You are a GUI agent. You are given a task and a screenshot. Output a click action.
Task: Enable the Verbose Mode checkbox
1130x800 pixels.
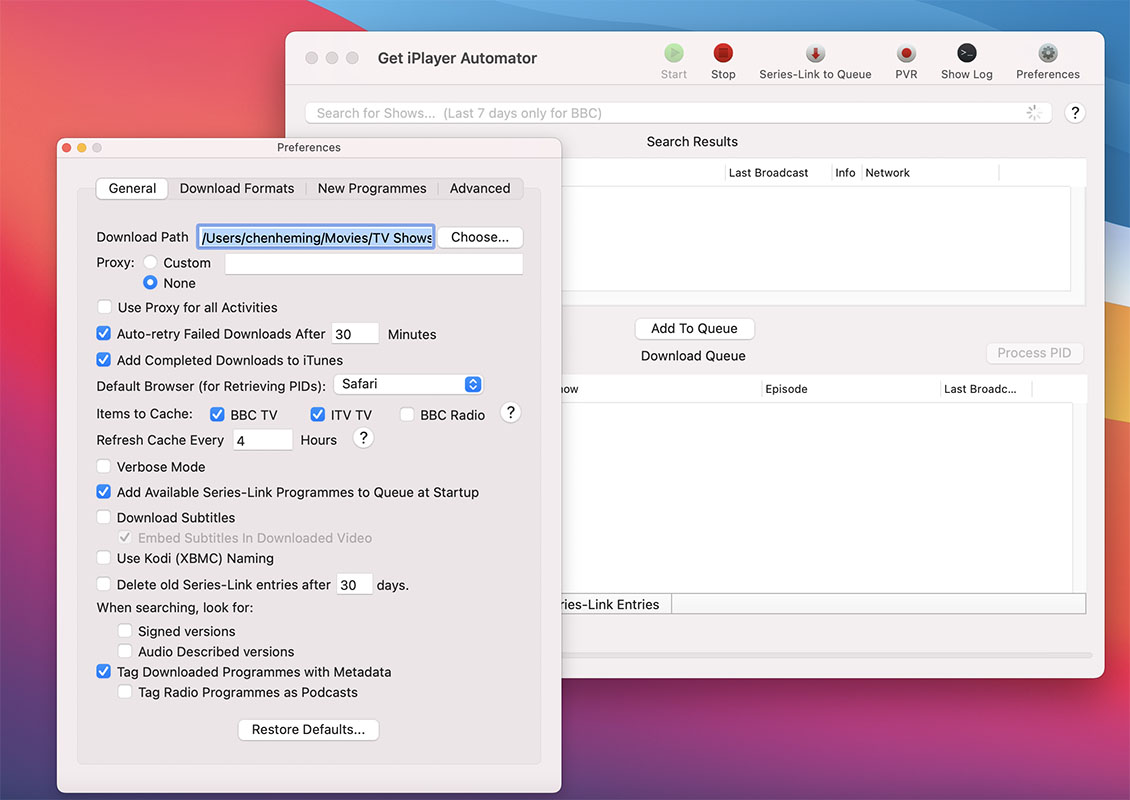pos(104,467)
